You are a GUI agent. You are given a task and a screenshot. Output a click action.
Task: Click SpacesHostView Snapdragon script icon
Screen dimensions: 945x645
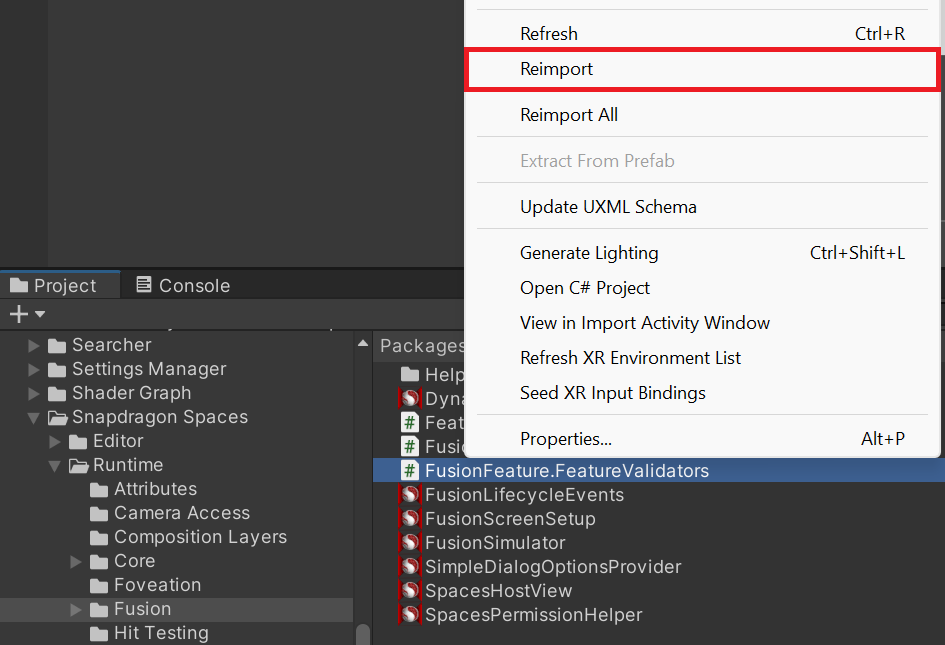click(x=410, y=591)
